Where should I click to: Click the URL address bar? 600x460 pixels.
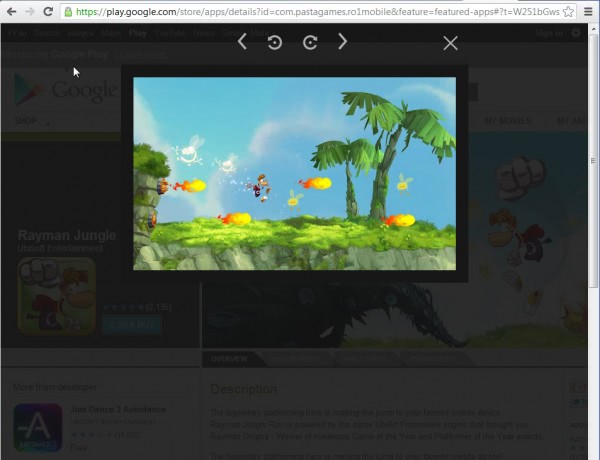[x=318, y=12]
